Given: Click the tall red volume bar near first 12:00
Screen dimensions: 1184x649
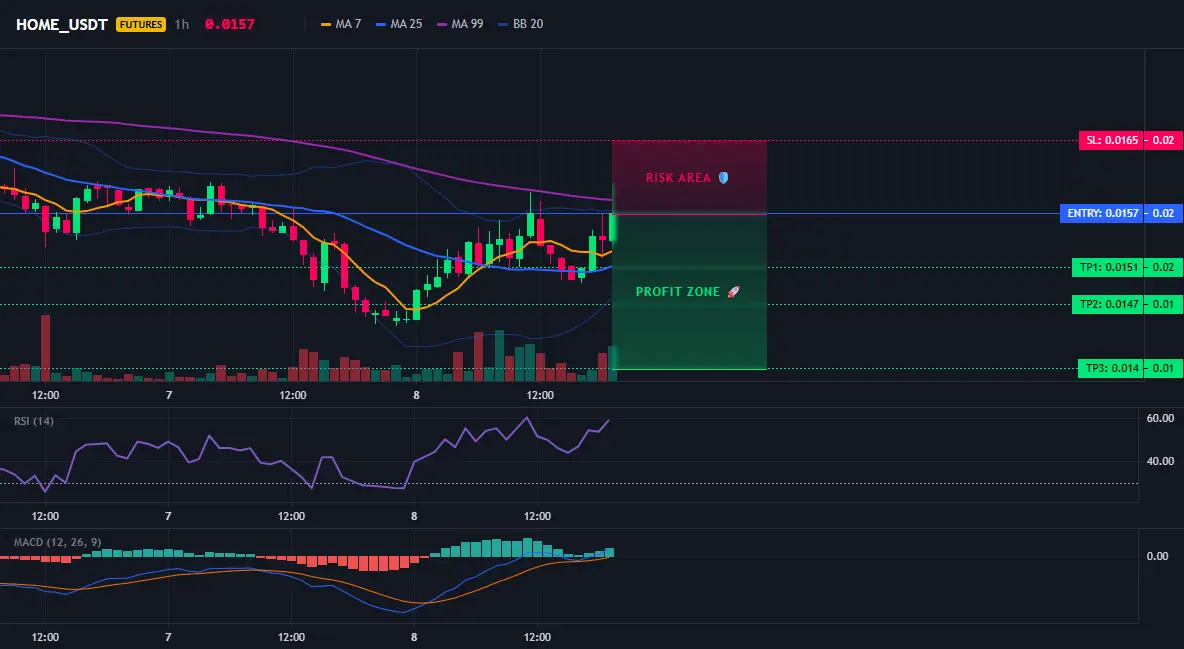Looking at the screenshot, I should click(45, 348).
